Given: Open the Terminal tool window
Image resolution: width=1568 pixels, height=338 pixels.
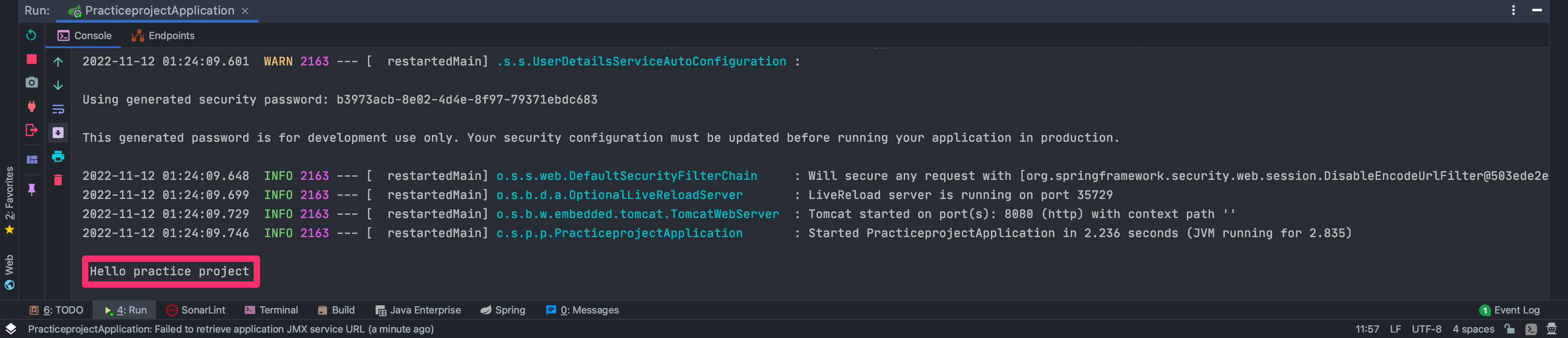Looking at the screenshot, I should pyautogui.click(x=271, y=310).
